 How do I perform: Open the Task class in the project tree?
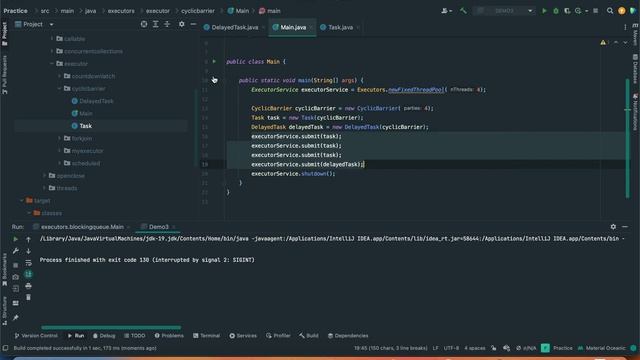click(x=86, y=126)
